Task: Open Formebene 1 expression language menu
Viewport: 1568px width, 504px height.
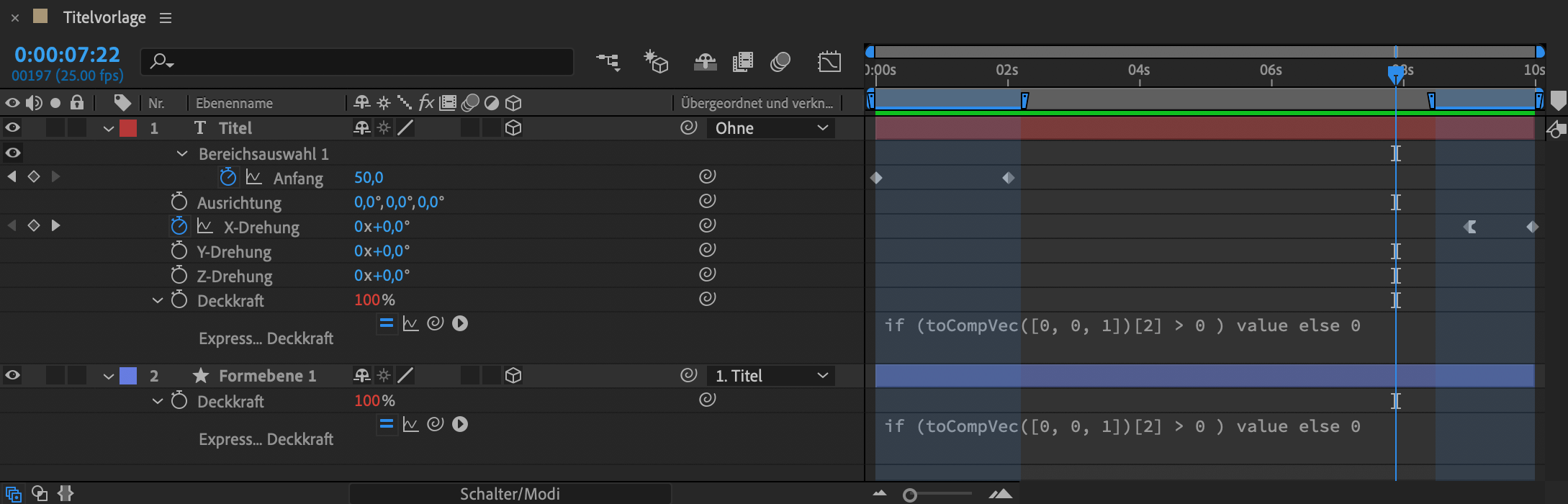Action: coord(460,425)
